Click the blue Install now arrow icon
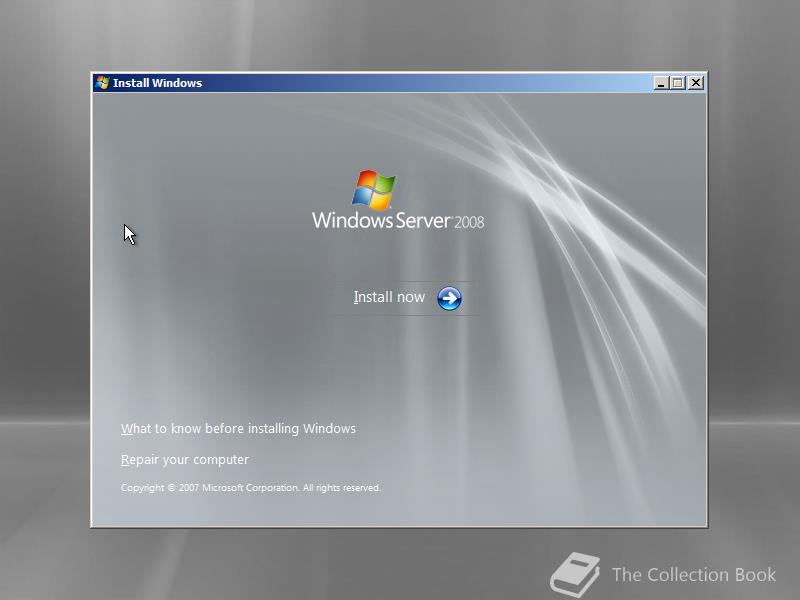 [449, 298]
